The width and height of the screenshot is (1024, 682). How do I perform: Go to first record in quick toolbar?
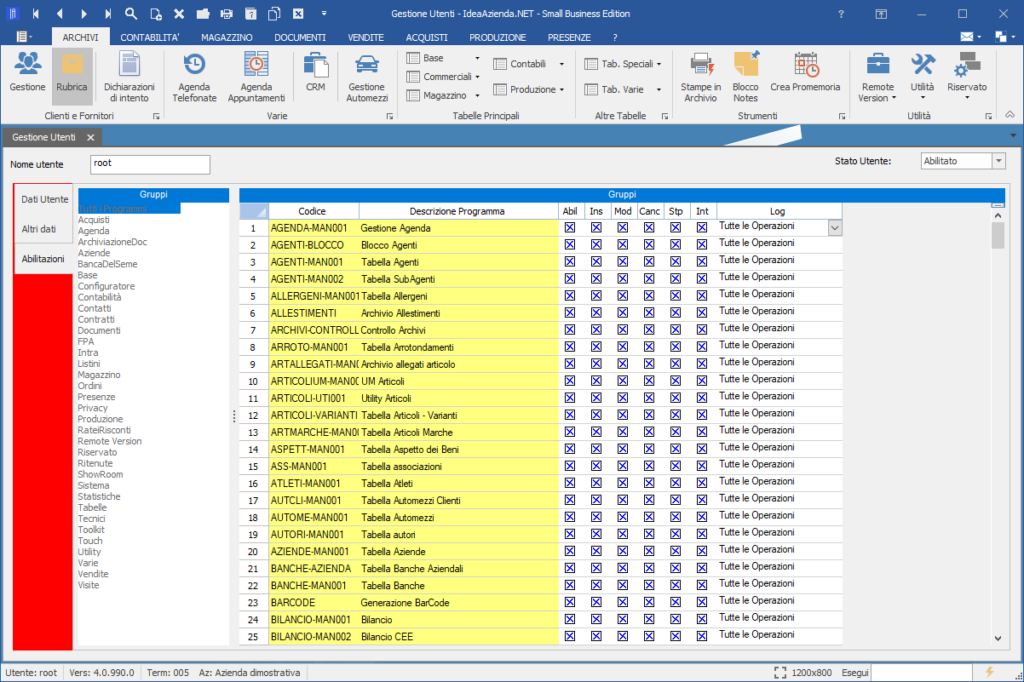pyautogui.click(x=36, y=13)
